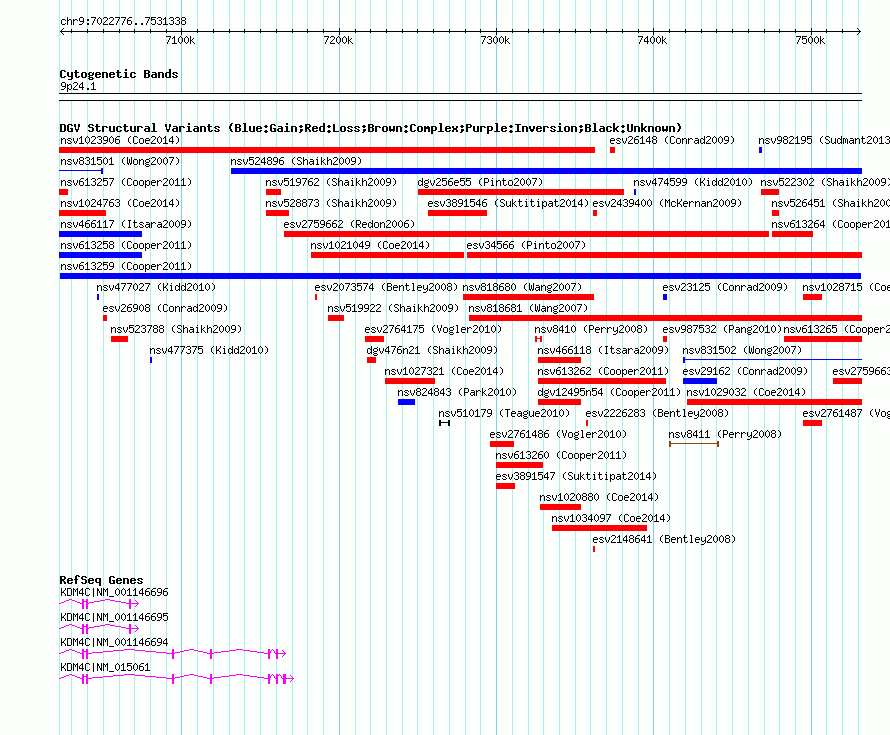This screenshot has width=890, height=735.
Task: Click the nsv8410 (Perry2008) variant label
Action: [x=591, y=329]
